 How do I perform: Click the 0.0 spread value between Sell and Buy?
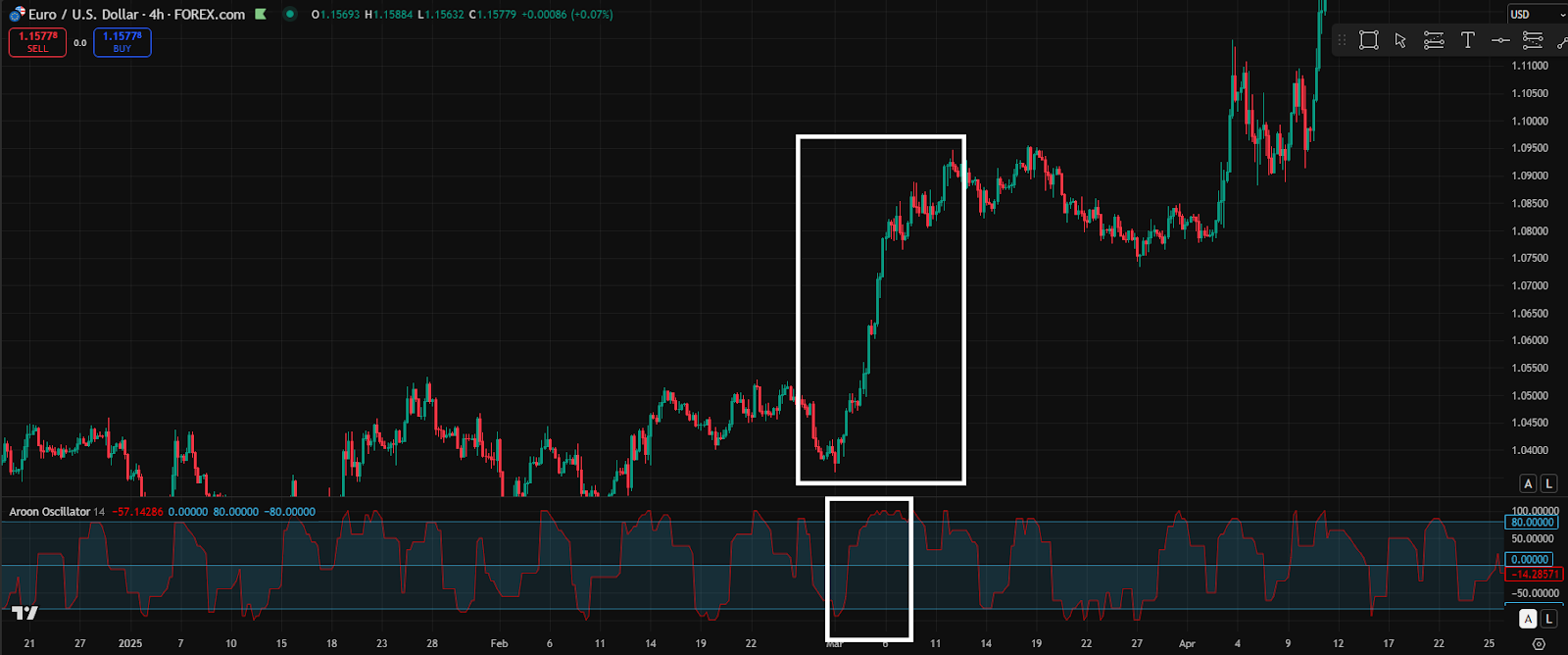pyautogui.click(x=80, y=43)
